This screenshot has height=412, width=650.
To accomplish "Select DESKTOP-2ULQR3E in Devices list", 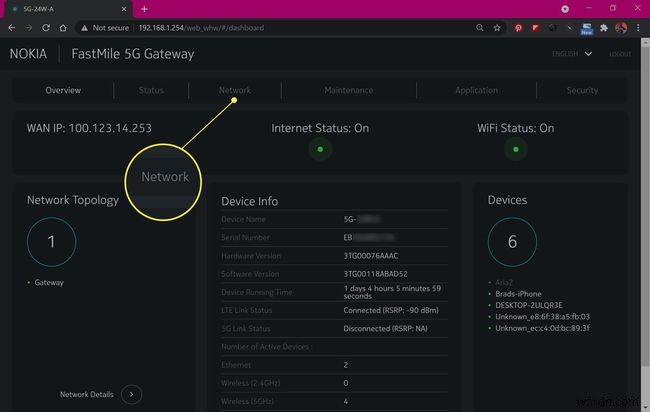I will pos(529,305).
